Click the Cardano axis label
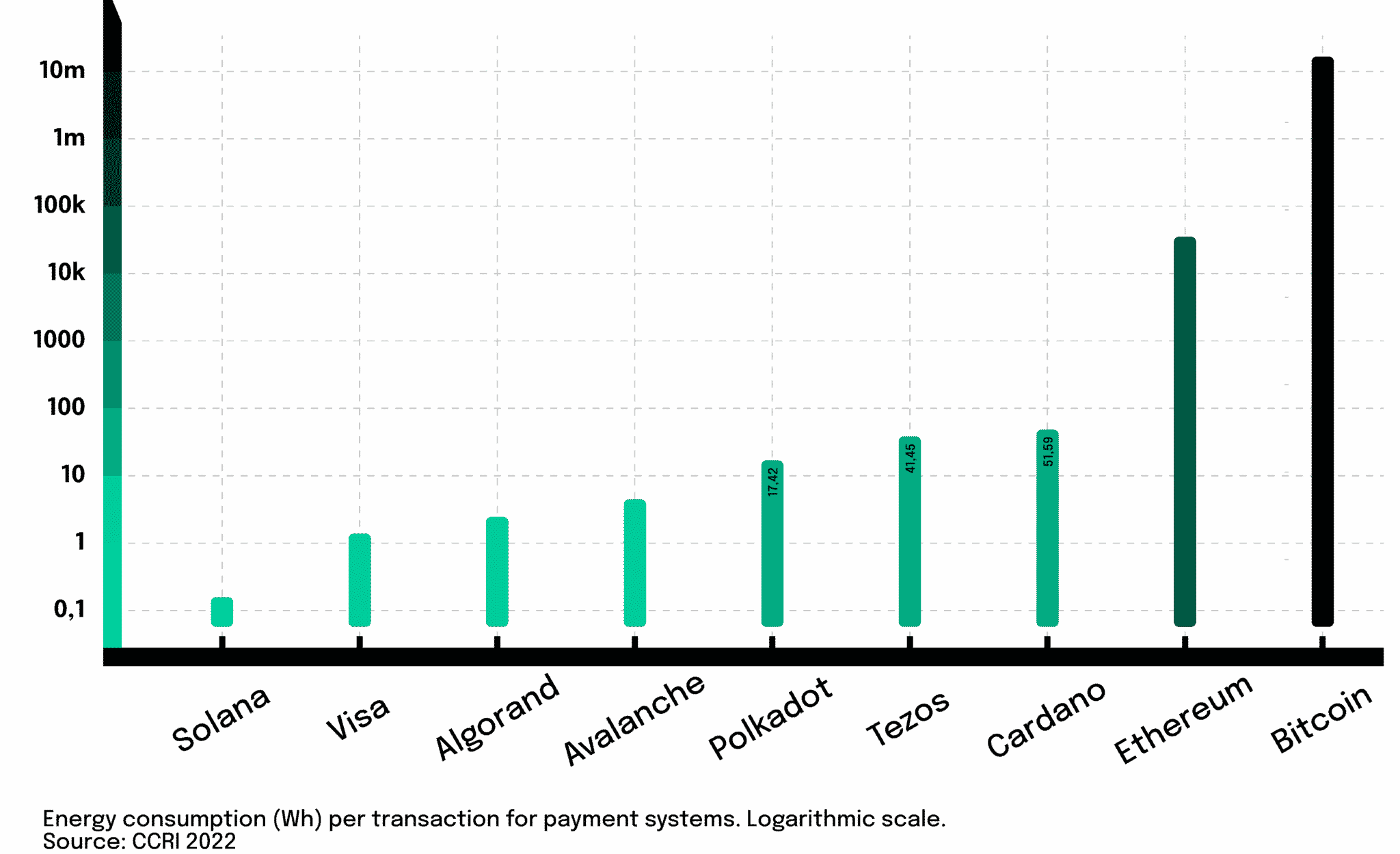 tap(1046, 719)
